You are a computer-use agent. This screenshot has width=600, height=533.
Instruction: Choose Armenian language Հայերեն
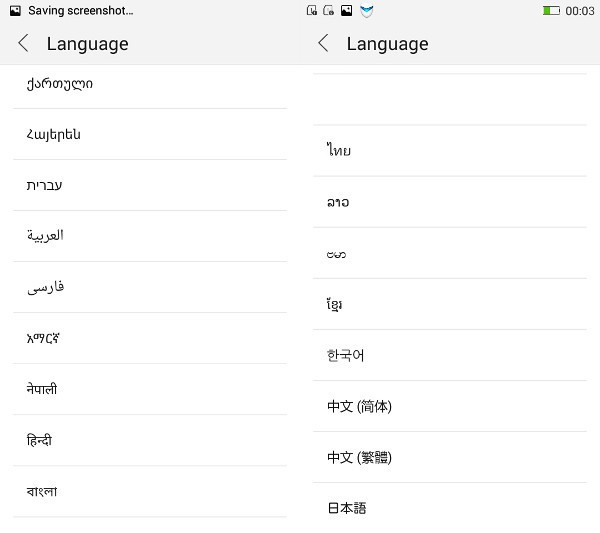(x=54, y=134)
